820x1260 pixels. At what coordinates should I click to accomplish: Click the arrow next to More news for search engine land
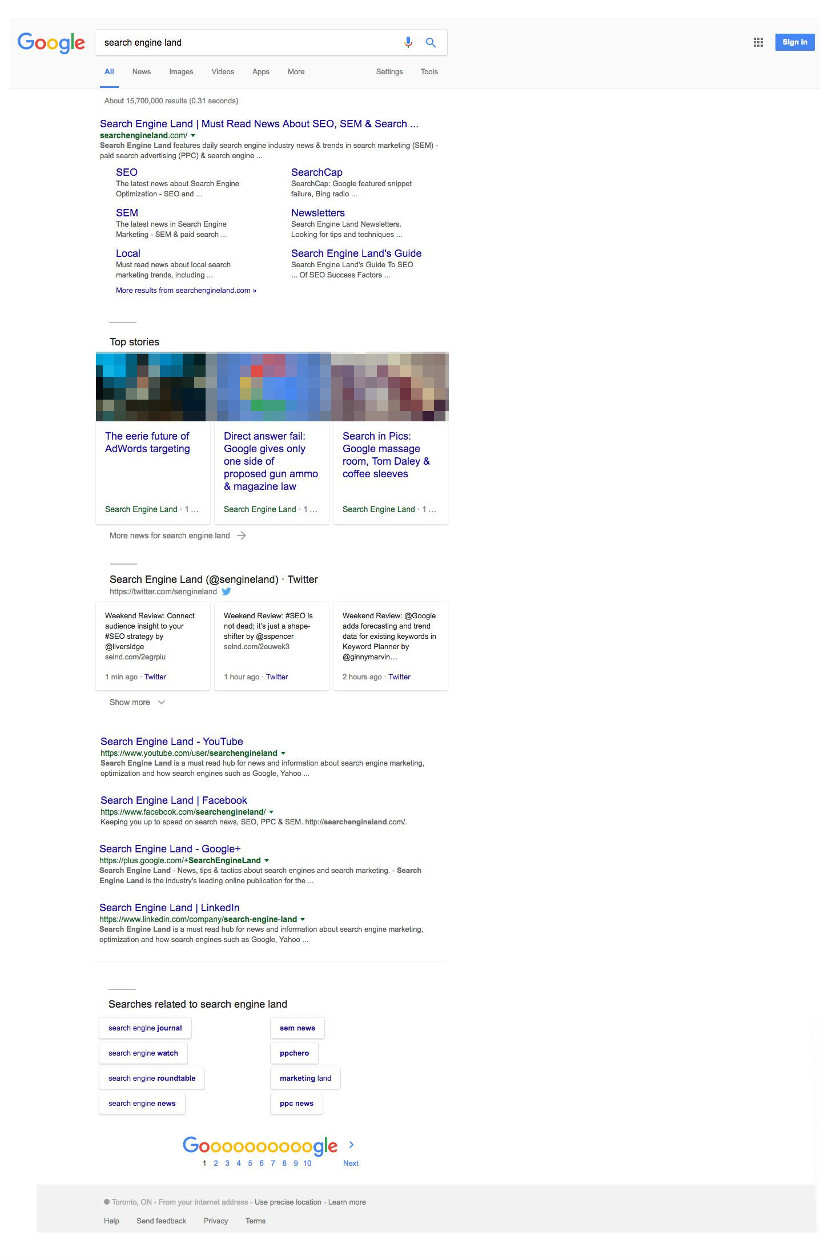tap(240, 535)
